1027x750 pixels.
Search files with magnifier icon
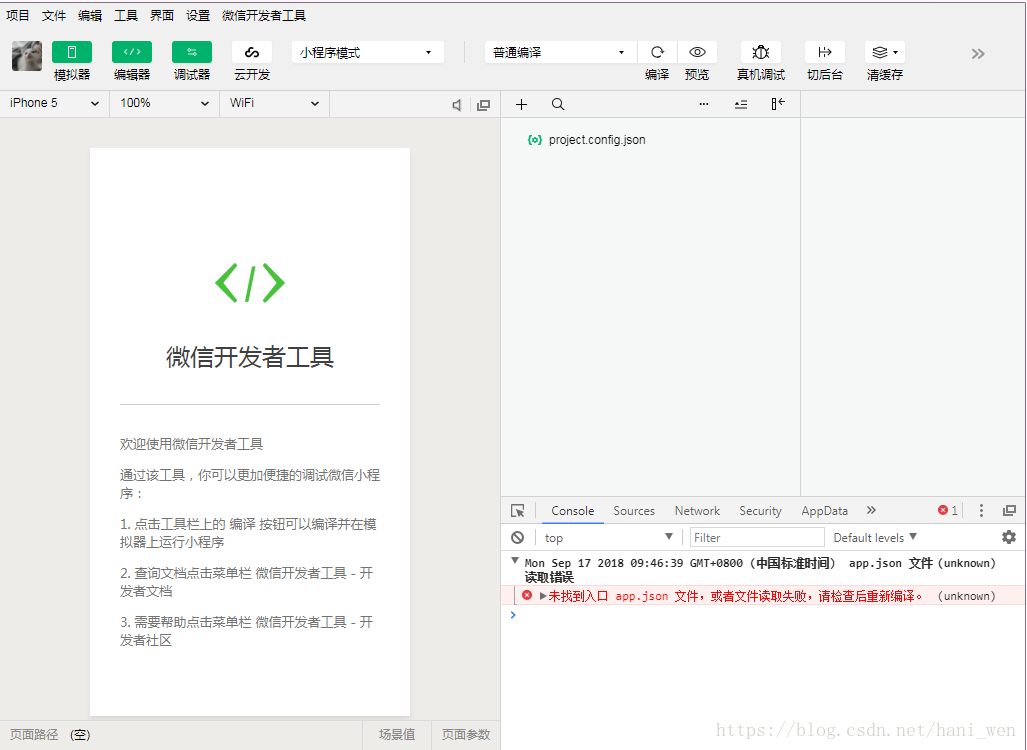557,104
